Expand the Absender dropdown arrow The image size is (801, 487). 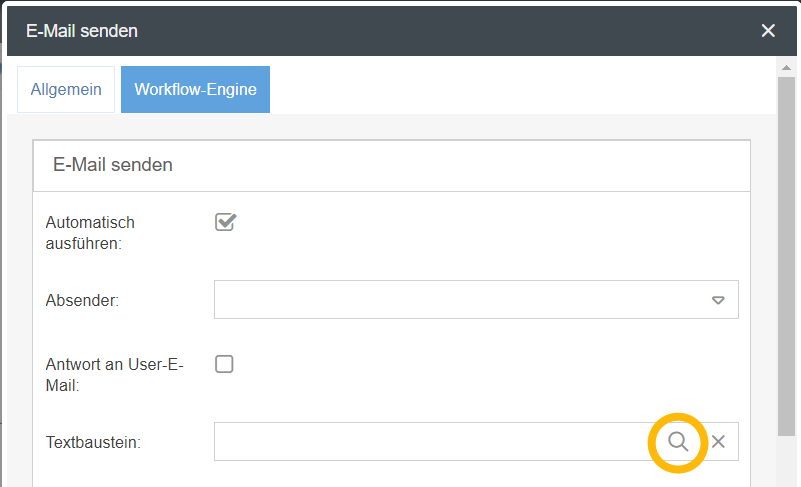718,300
